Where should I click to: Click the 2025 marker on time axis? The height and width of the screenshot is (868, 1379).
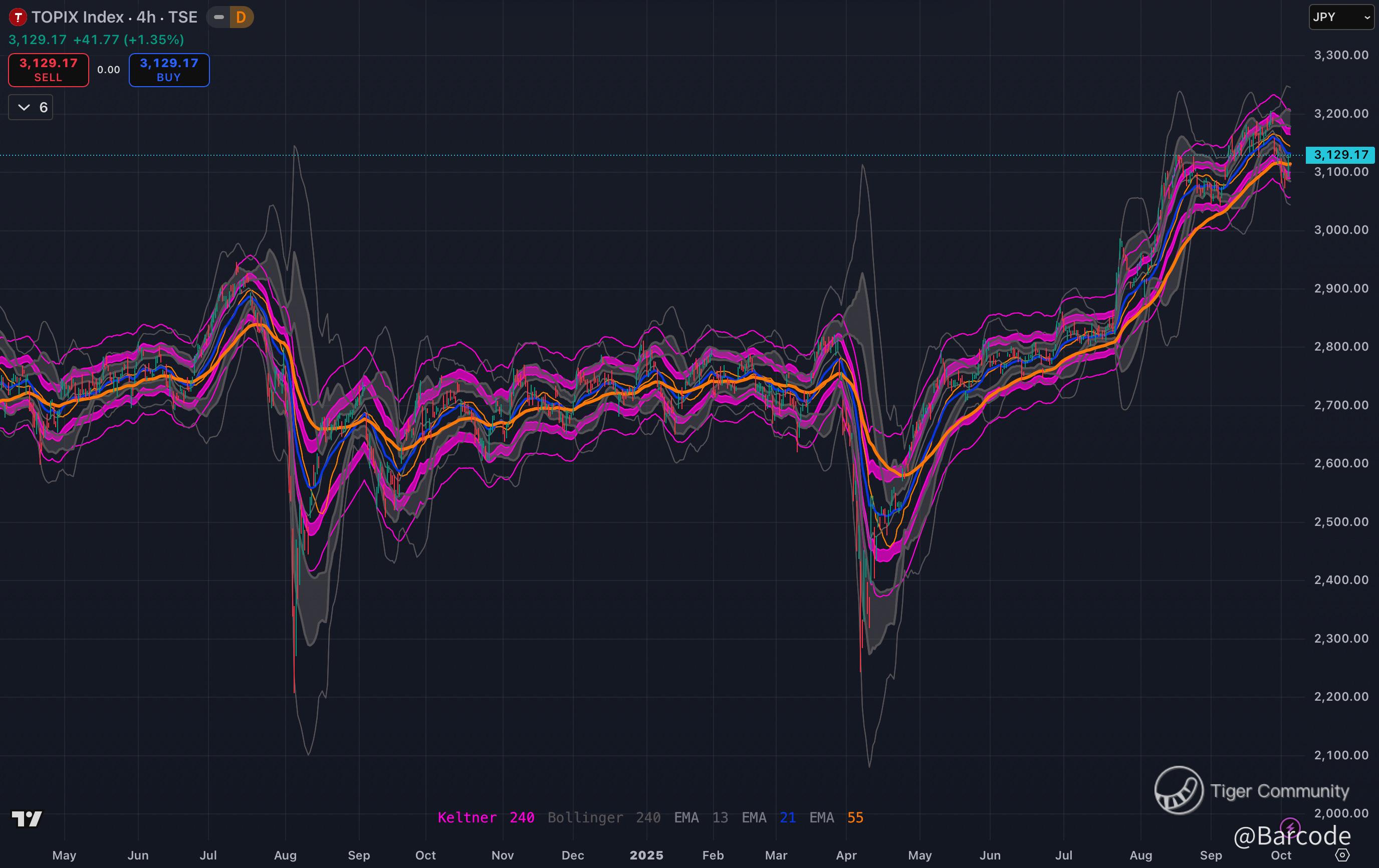(x=646, y=855)
